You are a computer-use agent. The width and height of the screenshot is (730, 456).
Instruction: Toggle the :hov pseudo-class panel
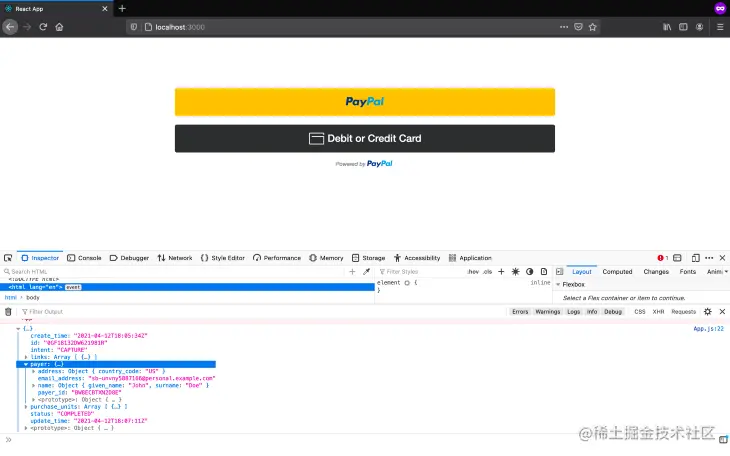coord(473,272)
